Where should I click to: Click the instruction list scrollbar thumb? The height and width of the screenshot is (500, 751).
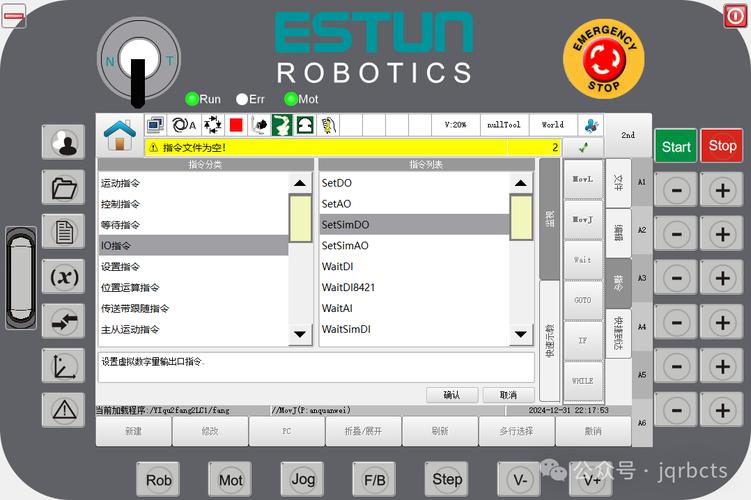(x=521, y=217)
